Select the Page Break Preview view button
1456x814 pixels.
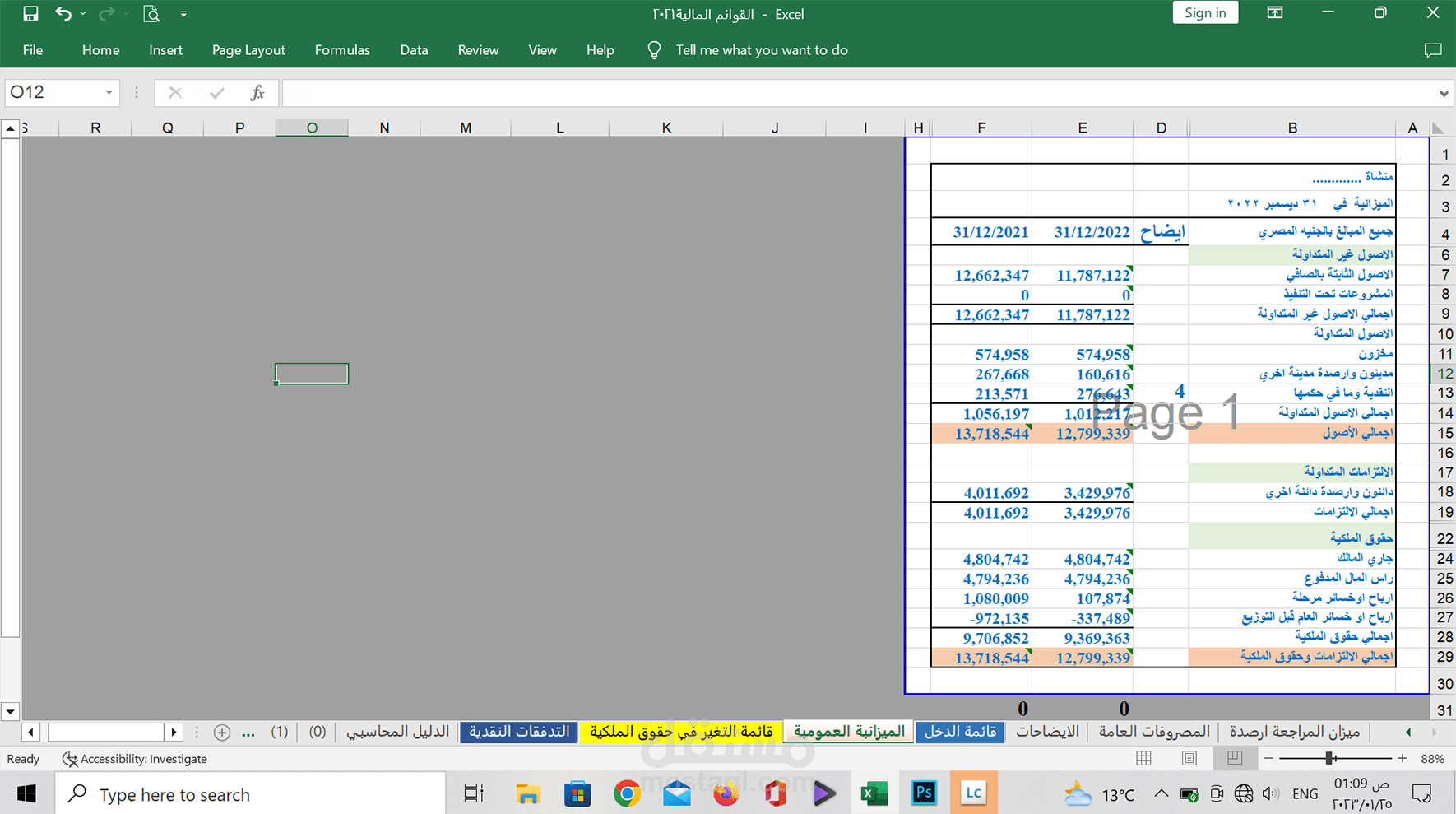1235,759
